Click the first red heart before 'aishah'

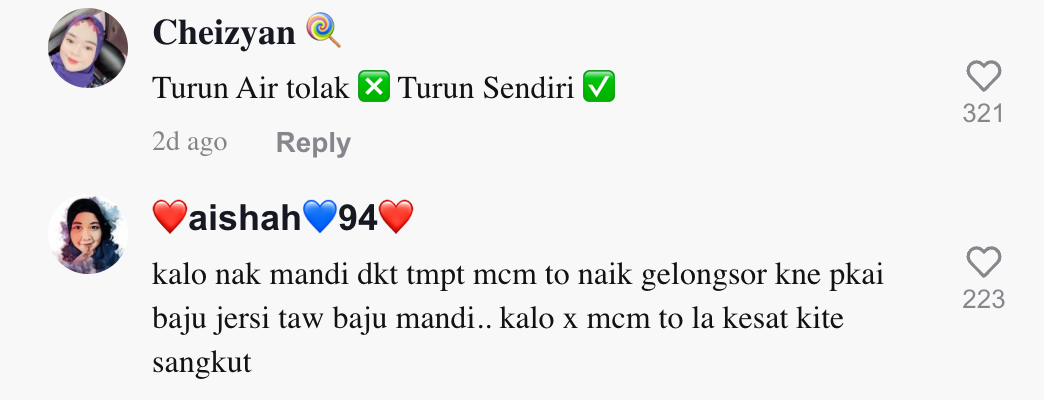click(x=170, y=217)
